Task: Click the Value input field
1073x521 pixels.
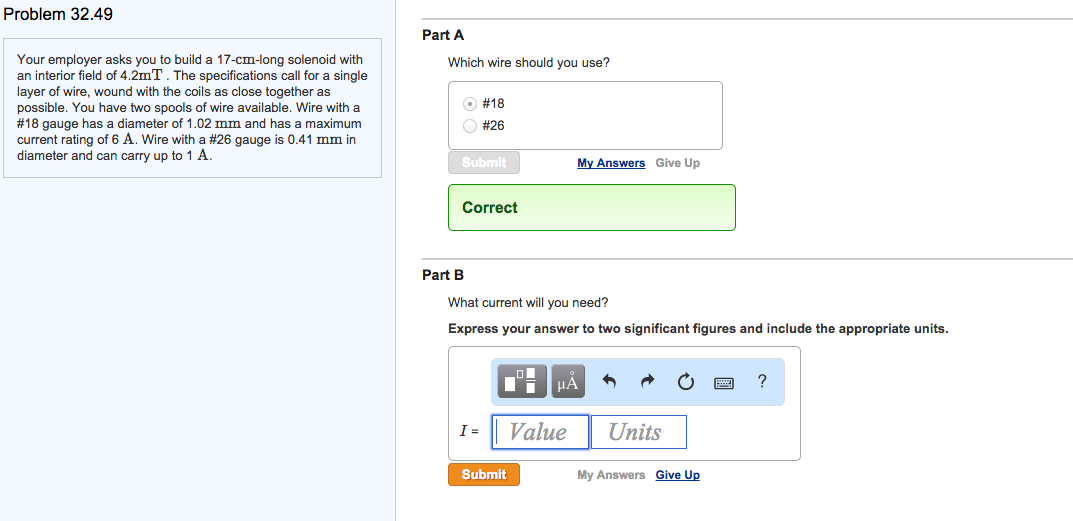Action: (540, 432)
